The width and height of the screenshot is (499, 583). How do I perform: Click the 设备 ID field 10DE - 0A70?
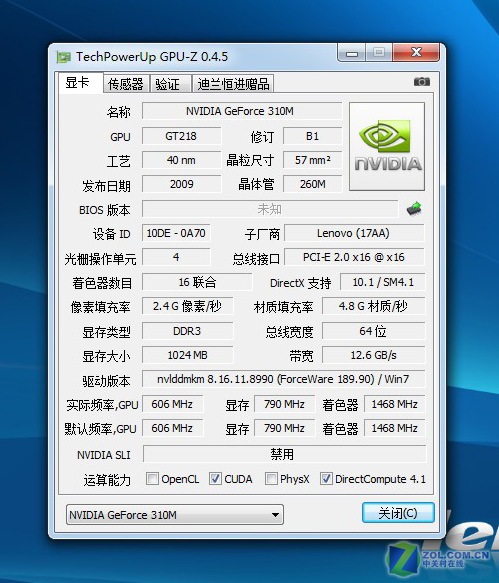click(x=176, y=233)
